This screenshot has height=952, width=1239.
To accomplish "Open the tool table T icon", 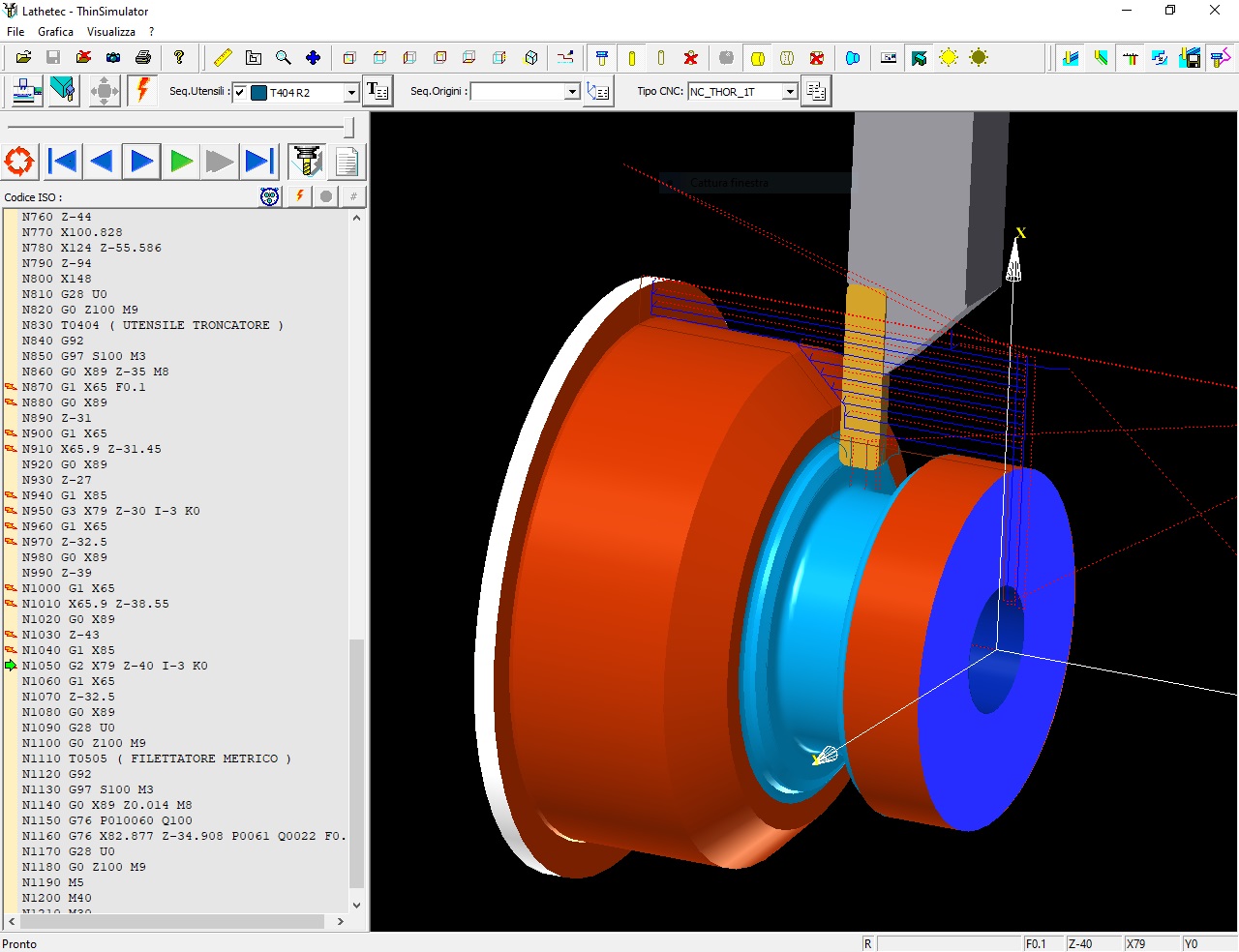I will click(x=378, y=91).
